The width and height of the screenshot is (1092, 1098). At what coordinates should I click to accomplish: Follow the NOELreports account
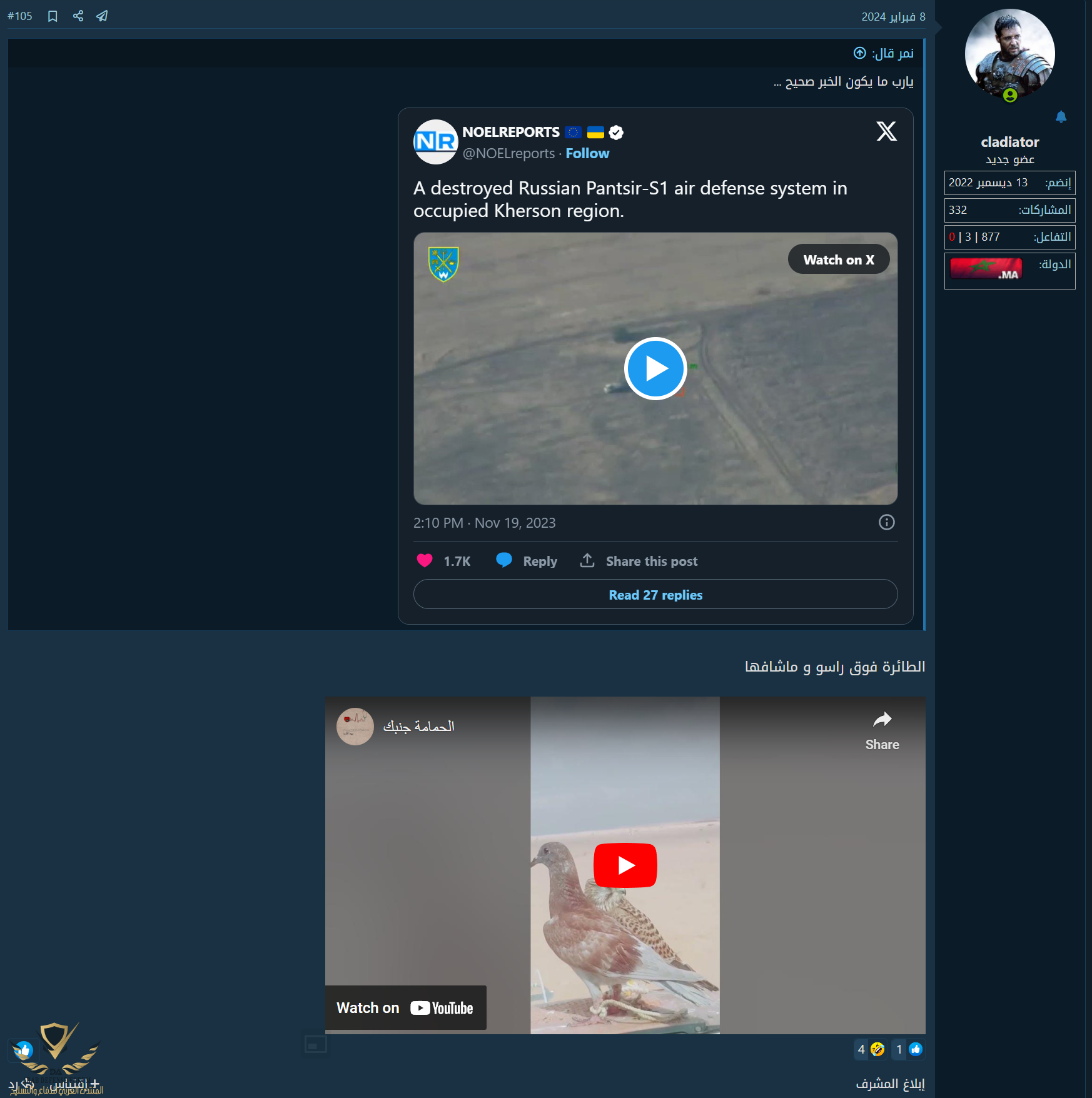(x=587, y=154)
